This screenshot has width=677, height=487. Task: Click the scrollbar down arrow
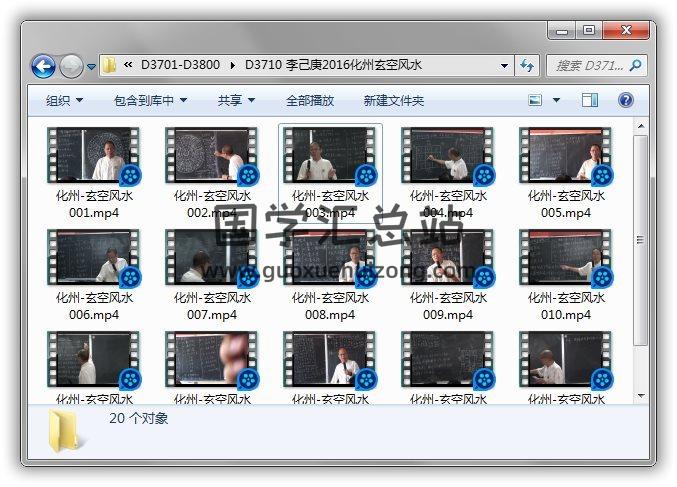pos(641,396)
